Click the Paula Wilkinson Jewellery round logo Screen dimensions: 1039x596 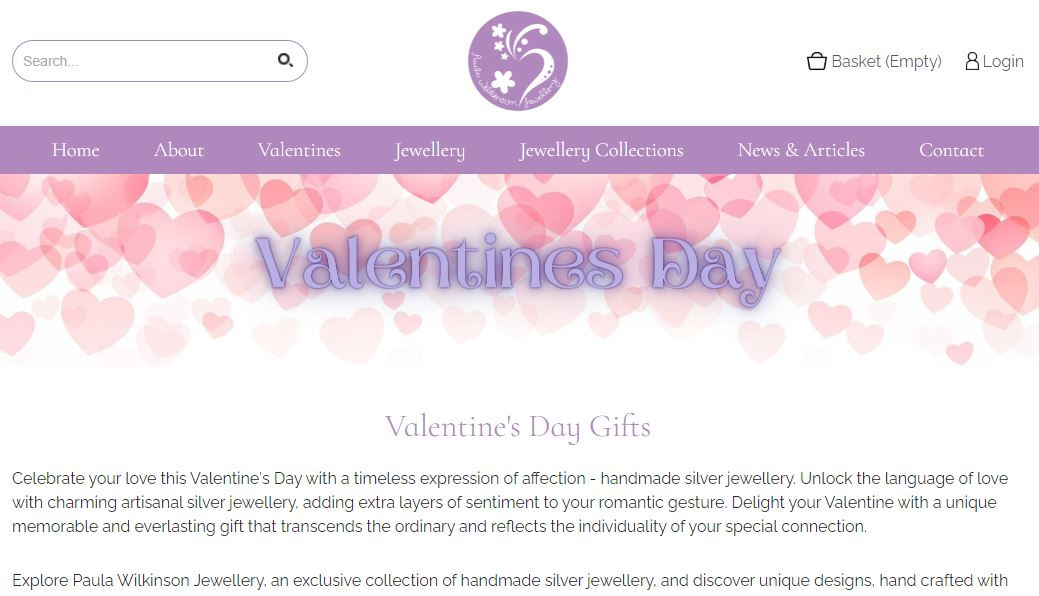(518, 61)
